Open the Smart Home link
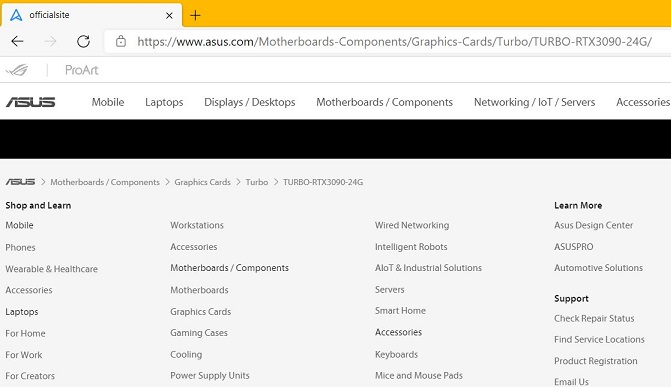The image size is (671, 387). pyautogui.click(x=400, y=311)
